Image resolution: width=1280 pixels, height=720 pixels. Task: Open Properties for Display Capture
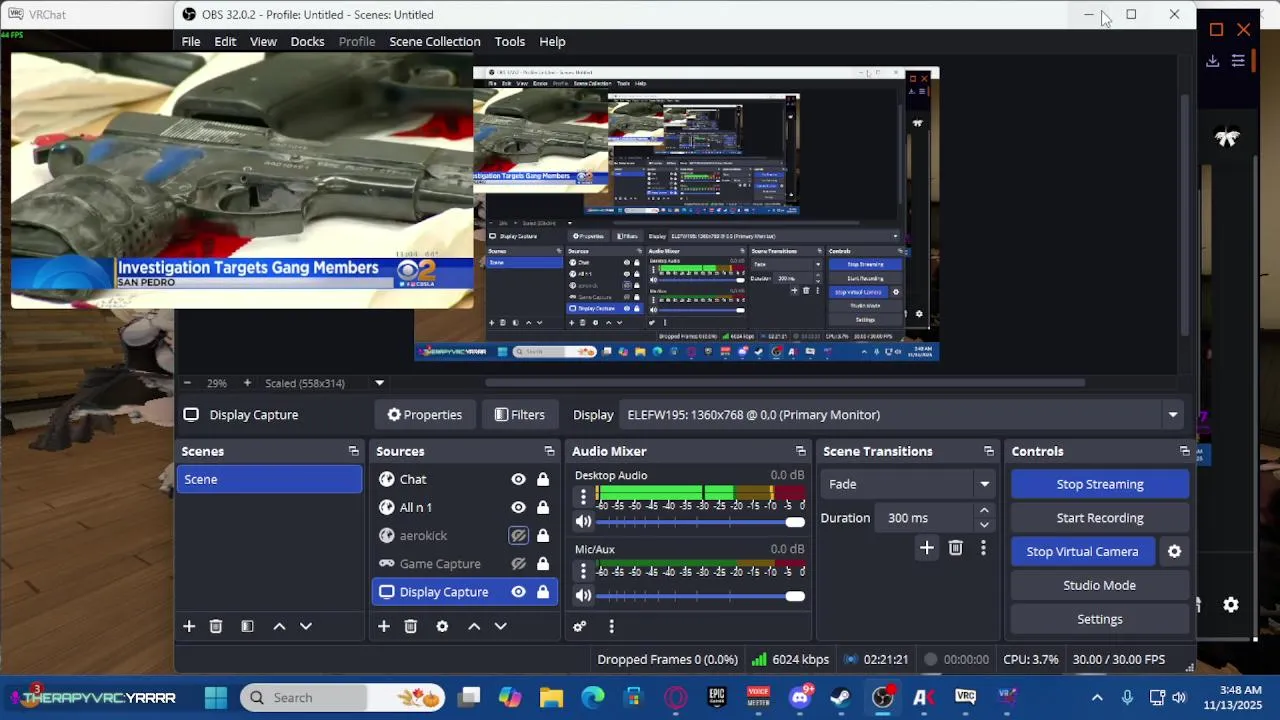pos(425,415)
